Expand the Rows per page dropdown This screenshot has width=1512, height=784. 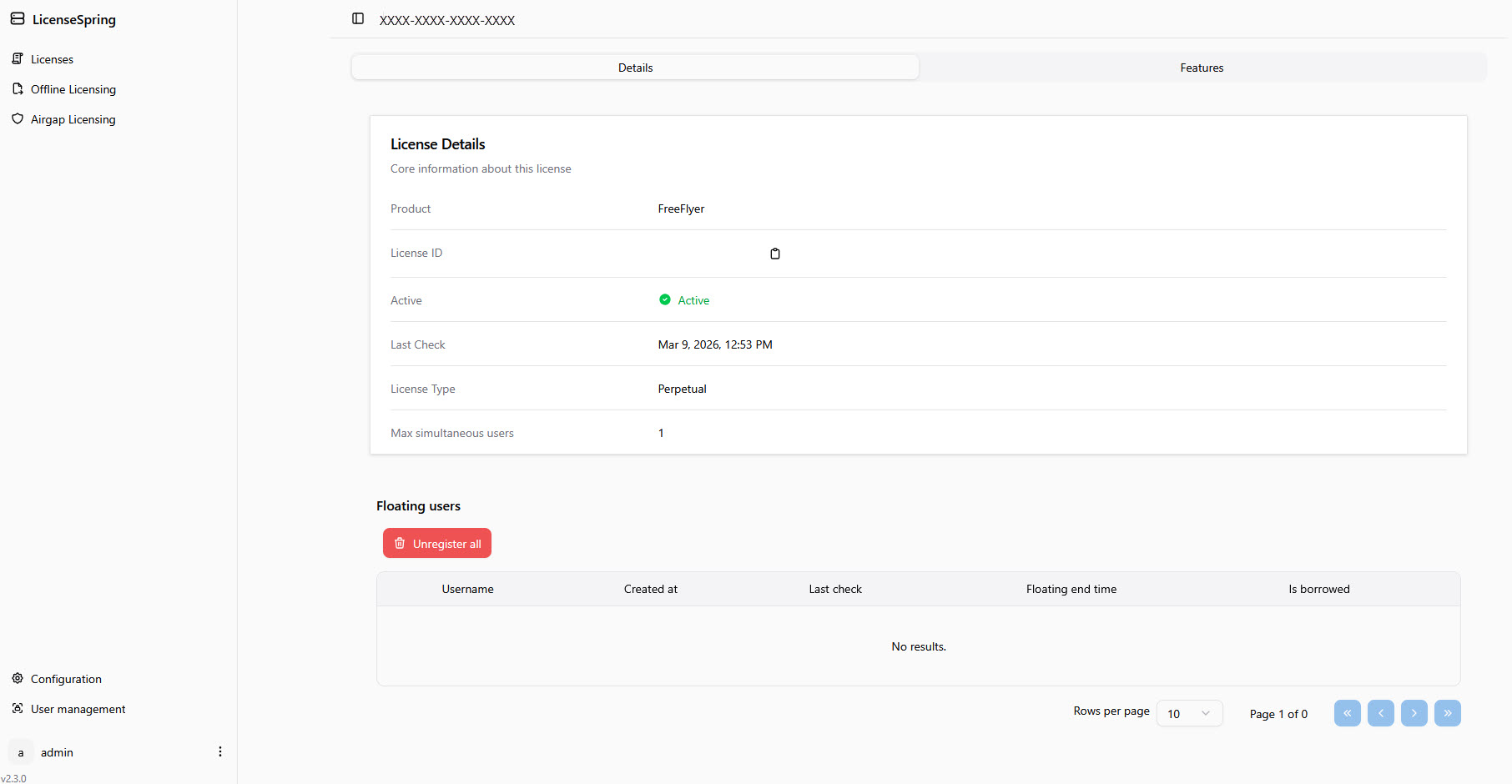pos(1189,713)
